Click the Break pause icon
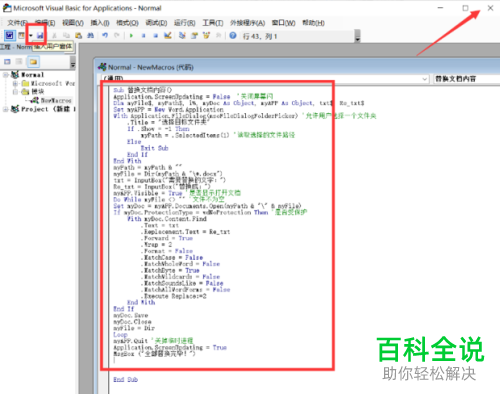This screenshot has height=394, width=500. click(143, 35)
